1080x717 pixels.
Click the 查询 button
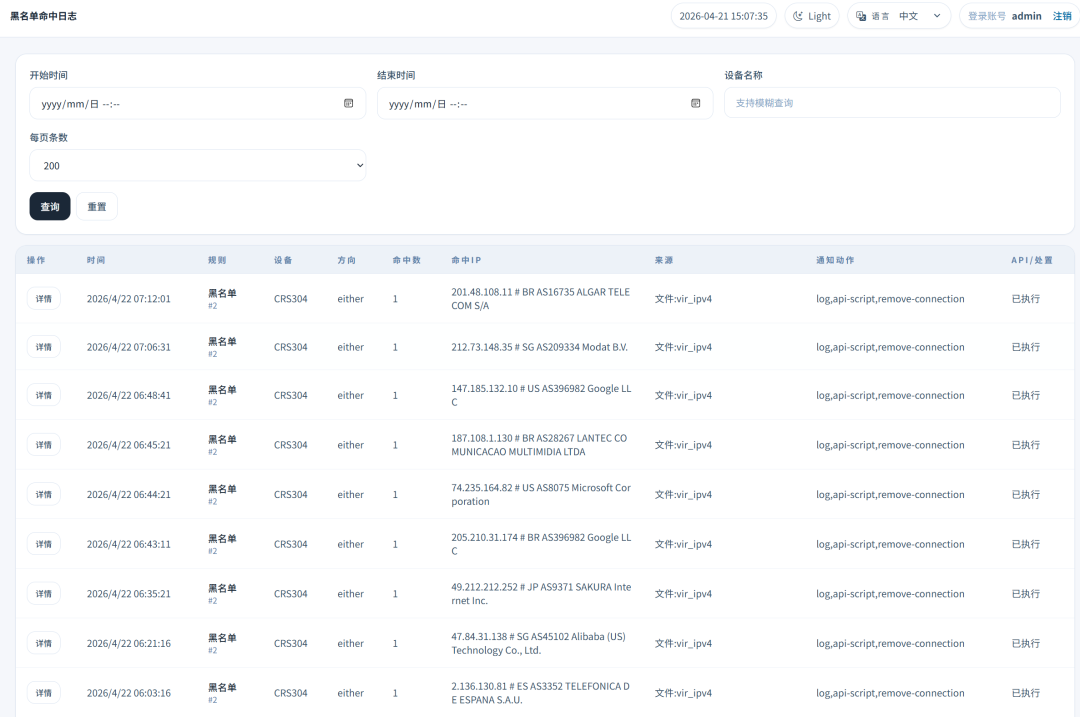click(x=50, y=207)
